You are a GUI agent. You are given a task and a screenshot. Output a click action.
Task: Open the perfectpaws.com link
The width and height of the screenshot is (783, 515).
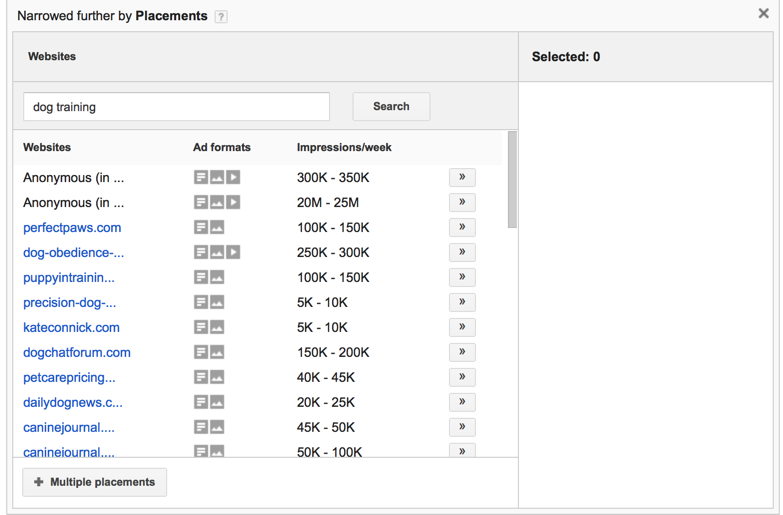coord(72,228)
